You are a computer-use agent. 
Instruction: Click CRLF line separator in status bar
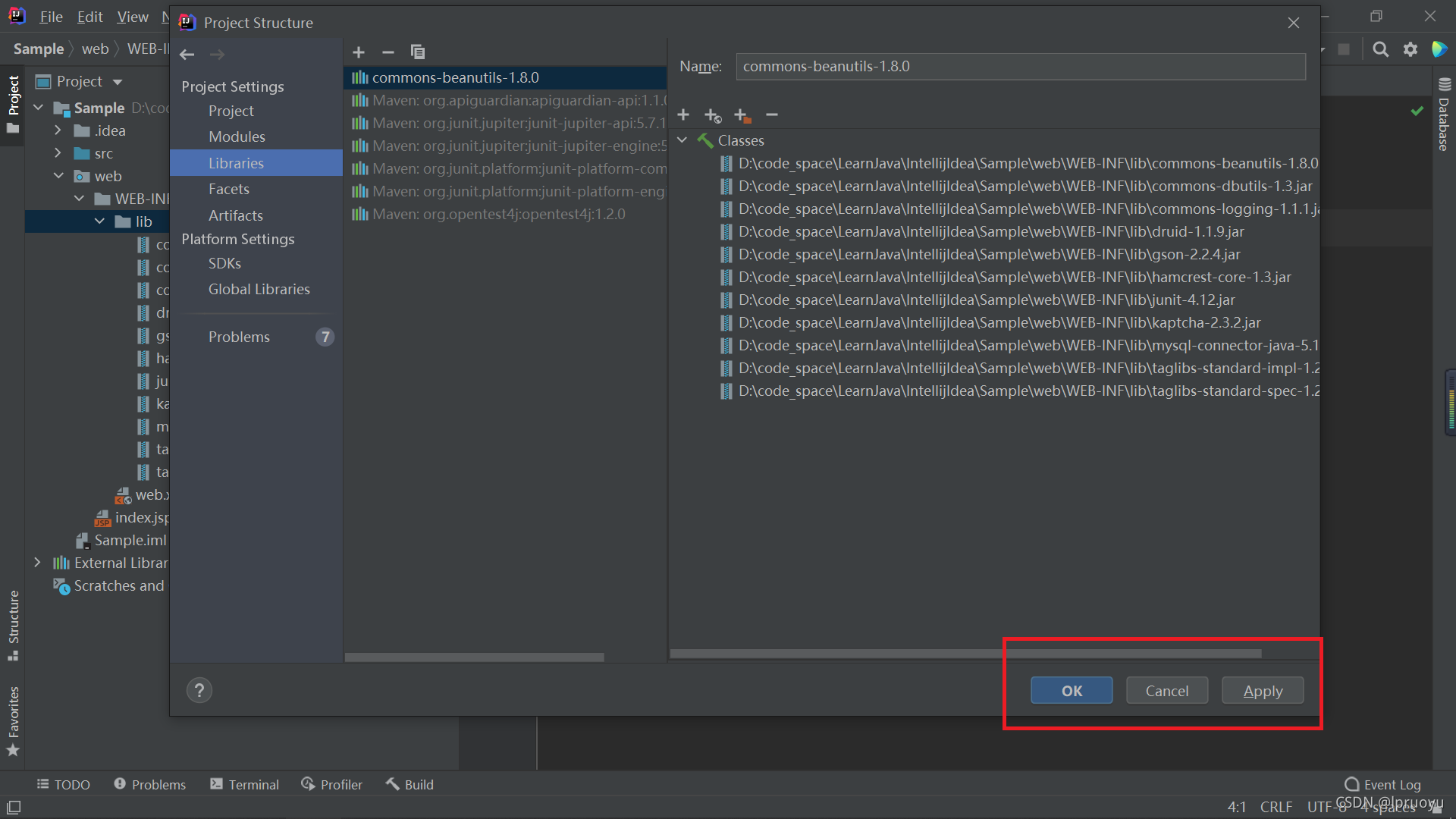1276,807
